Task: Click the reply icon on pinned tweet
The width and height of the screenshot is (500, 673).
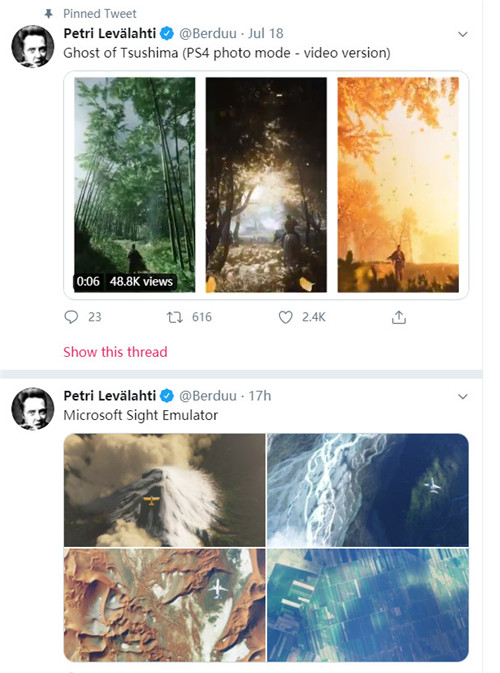Action: (71, 317)
